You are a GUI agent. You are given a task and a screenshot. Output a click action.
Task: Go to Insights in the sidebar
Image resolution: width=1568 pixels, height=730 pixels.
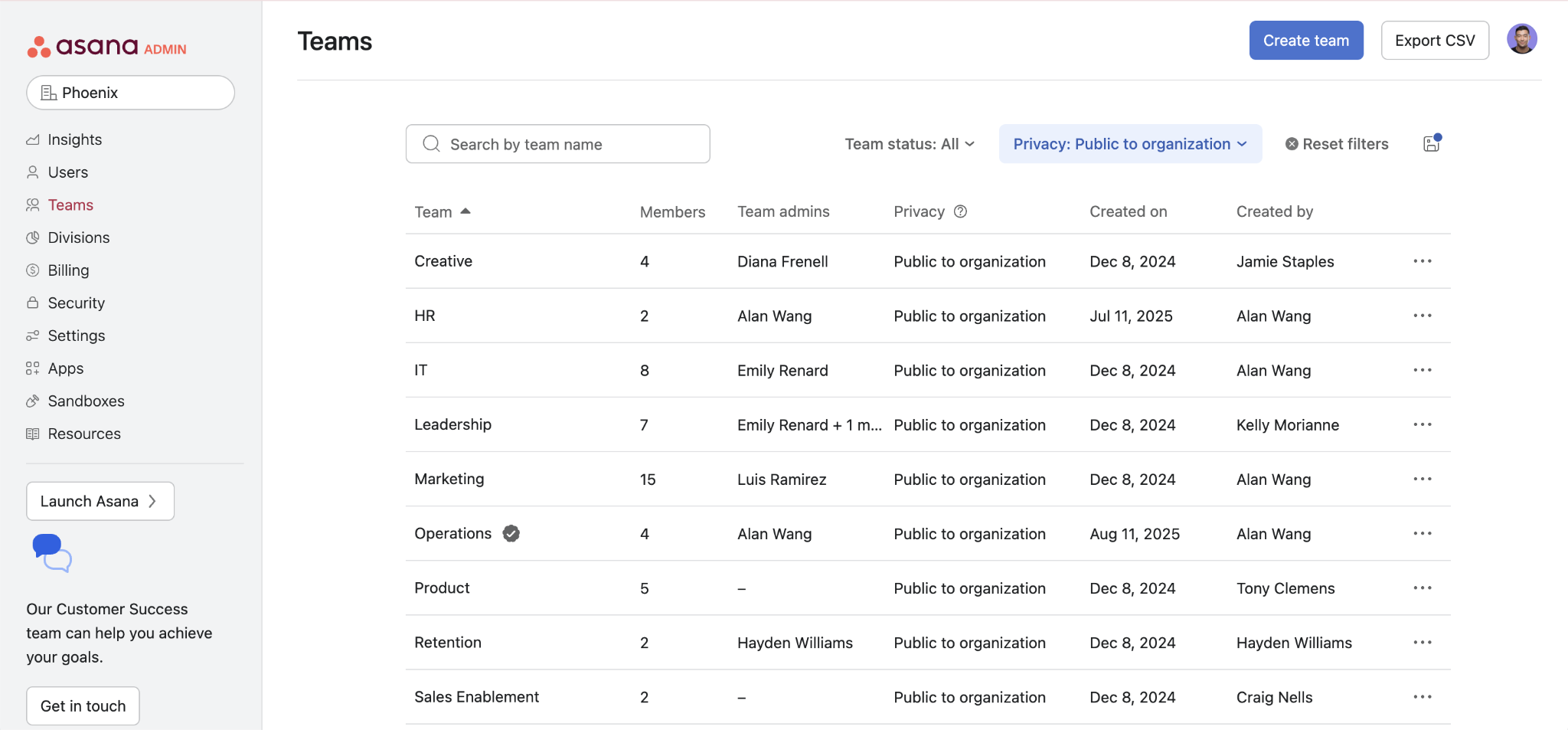tap(75, 139)
